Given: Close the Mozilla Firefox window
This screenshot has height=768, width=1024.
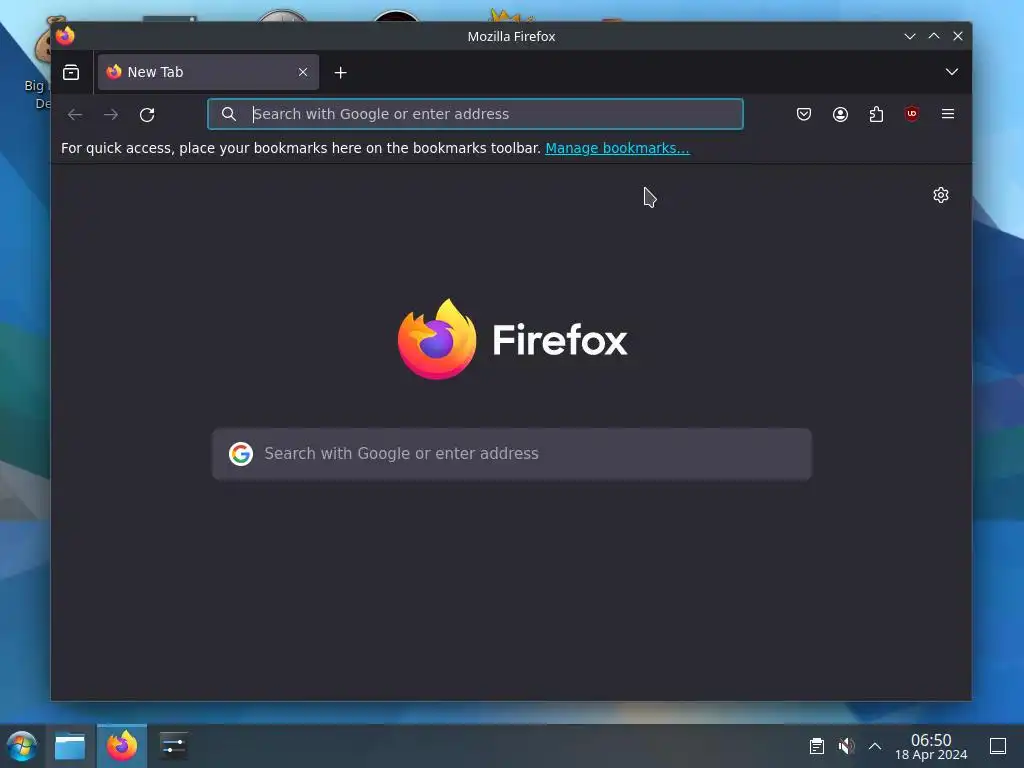Looking at the screenshot, I should pyautogui.click(x=957, y=37).
